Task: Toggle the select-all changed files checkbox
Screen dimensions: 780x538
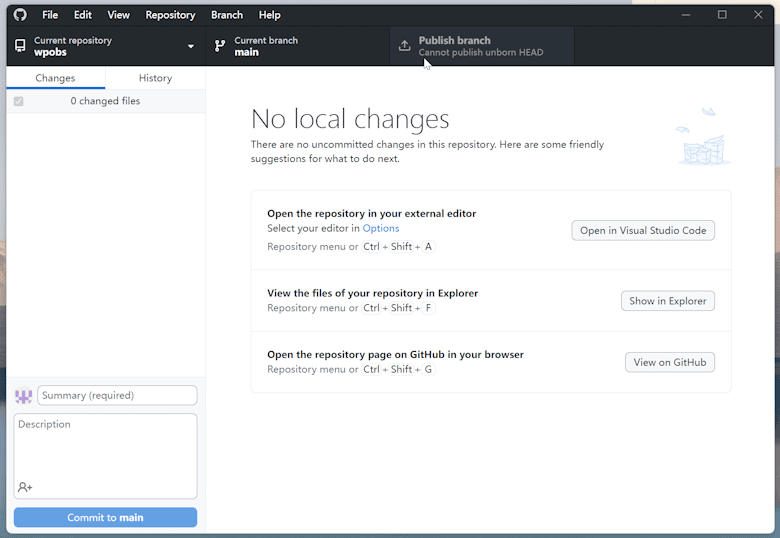Action: pyautogui.click(x=18, y=101)
